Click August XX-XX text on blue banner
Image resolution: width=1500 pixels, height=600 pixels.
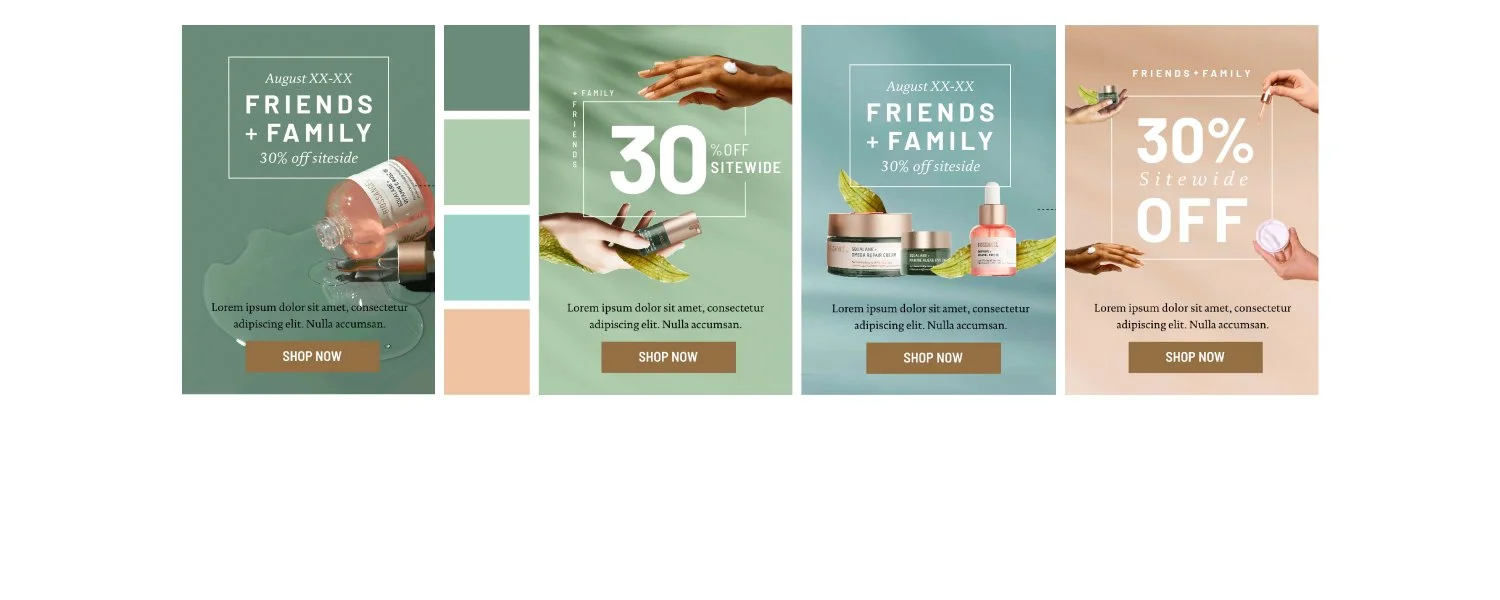click(x=930, y=87)
